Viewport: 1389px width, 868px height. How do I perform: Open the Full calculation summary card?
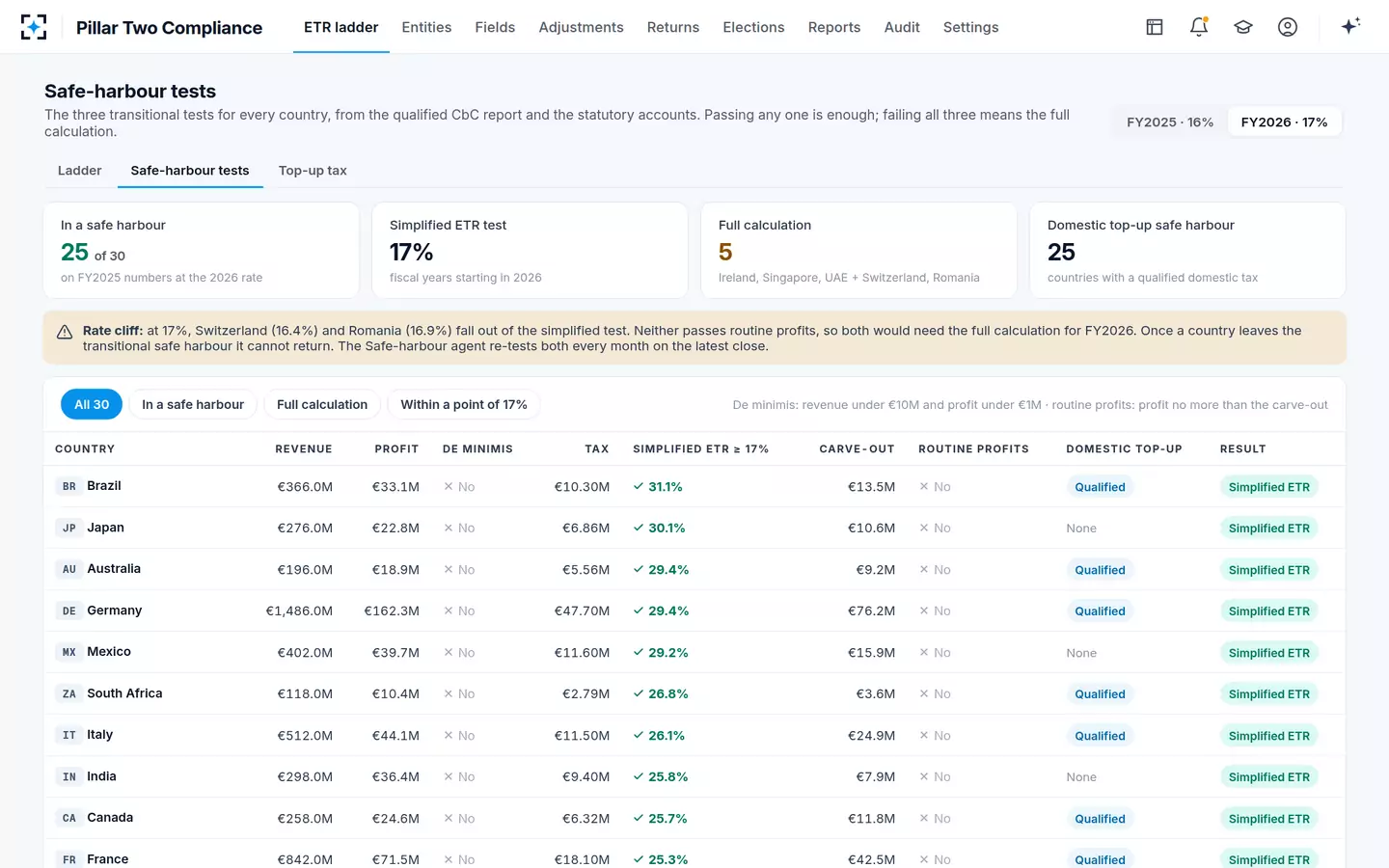coord(858,251)
